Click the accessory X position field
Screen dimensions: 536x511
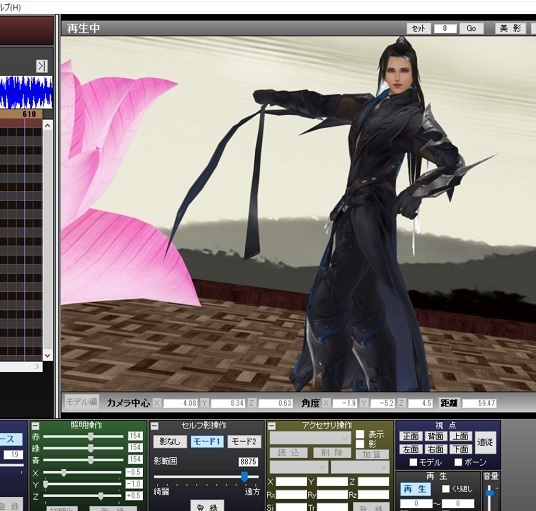(x=291, y=482)
